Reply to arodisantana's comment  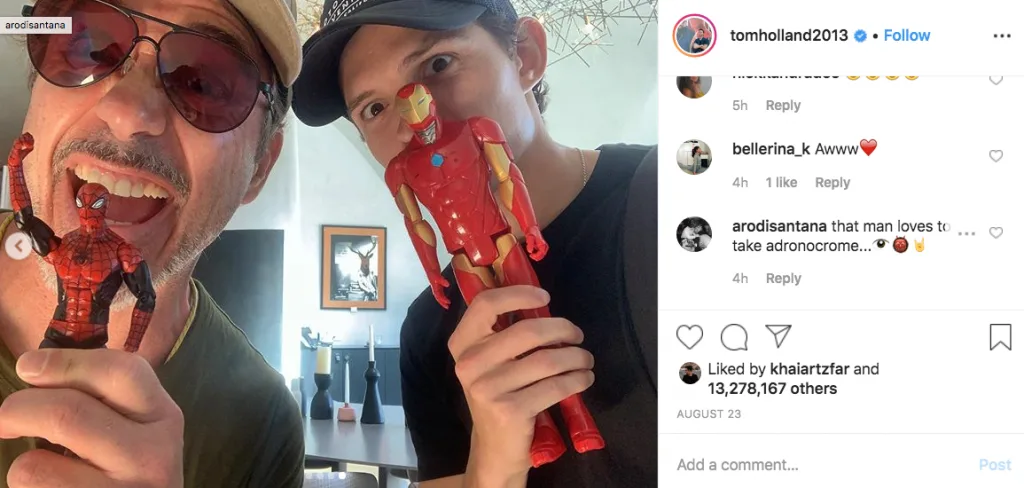pos(783,278)
